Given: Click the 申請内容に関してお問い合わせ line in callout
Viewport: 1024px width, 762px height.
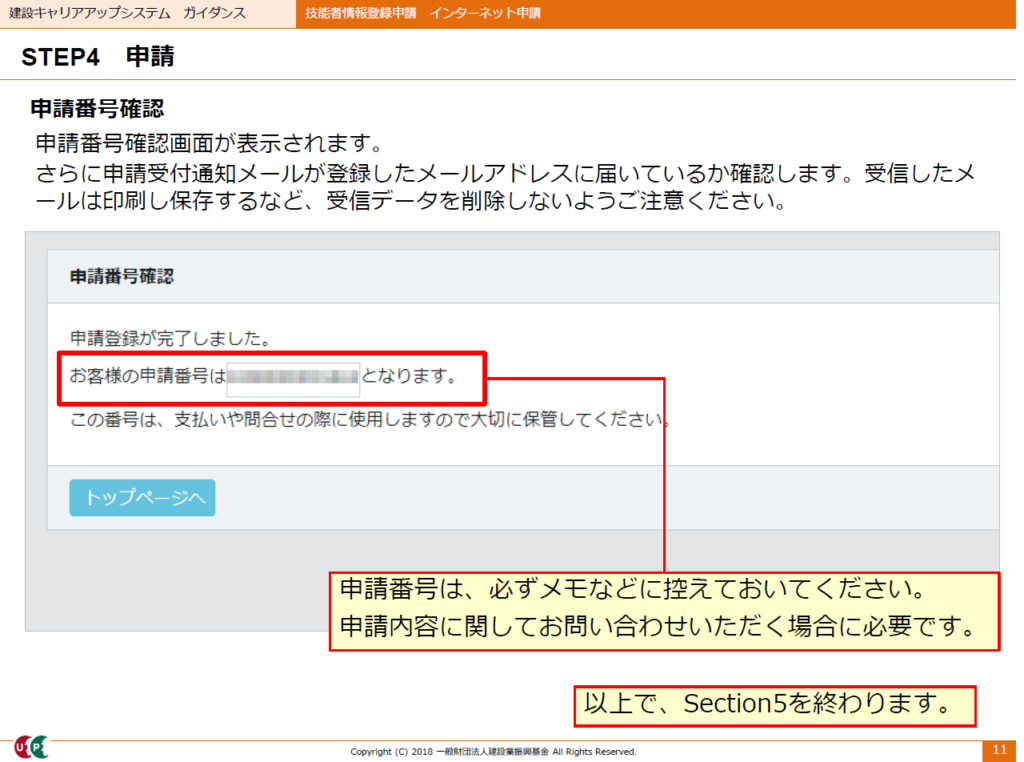Looking at the screenshot, I should 657,627.
